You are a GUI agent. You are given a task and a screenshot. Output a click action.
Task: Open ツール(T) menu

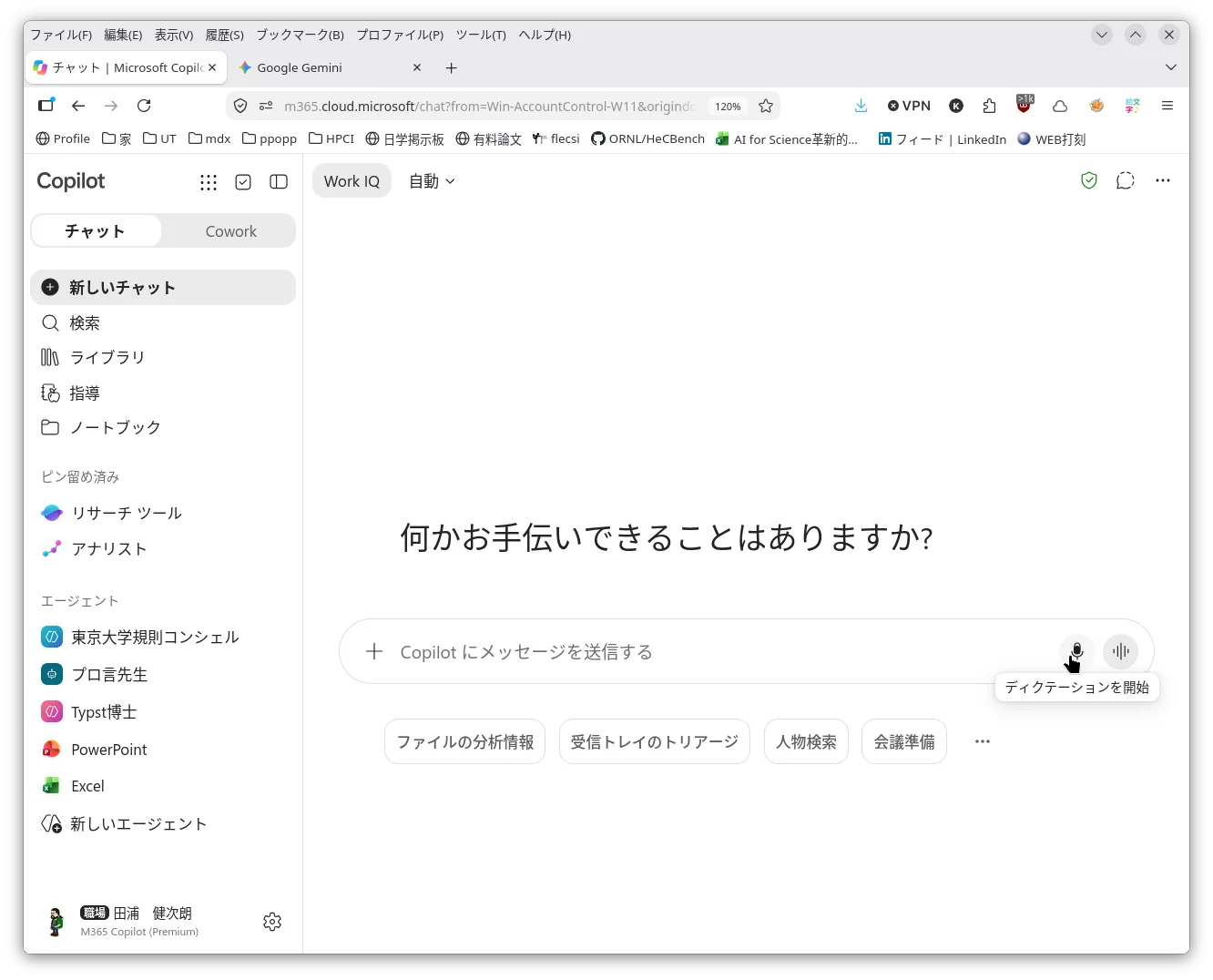tap(481, 35)
